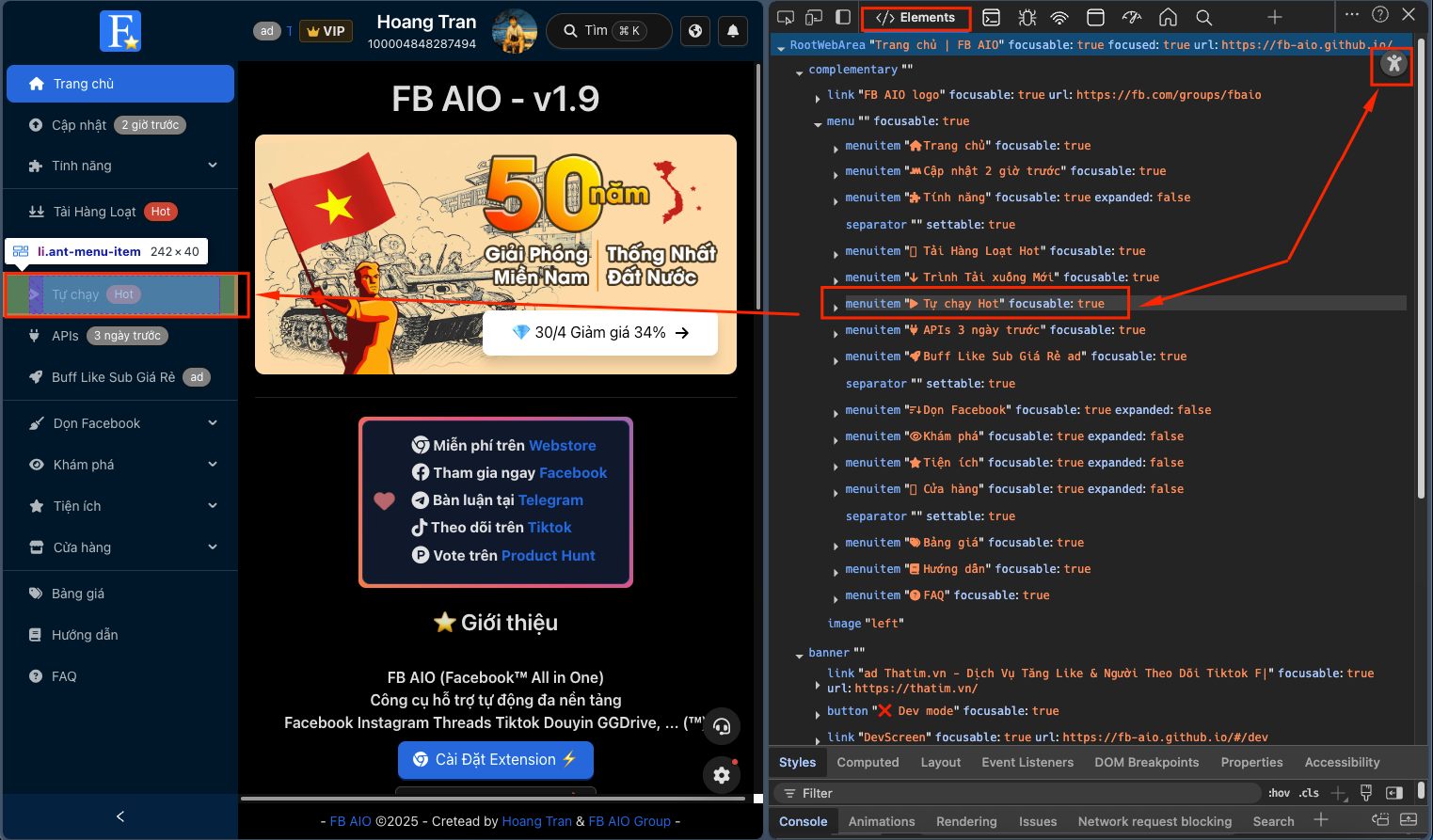1433x840 pixels.
Task: Toggle the device emulation toolbar
Action: 814,17
